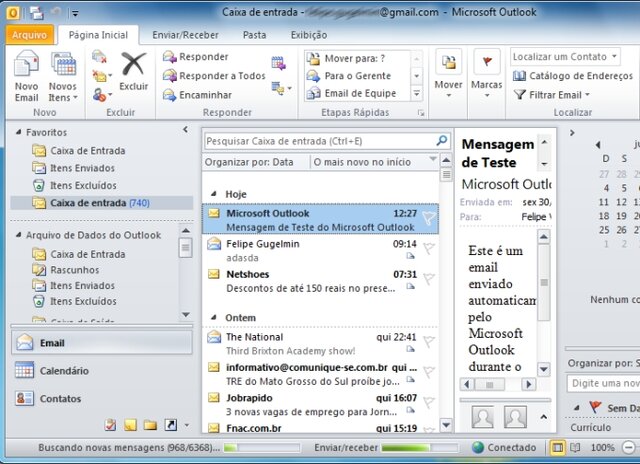Select the Para o Gerente quick step
The width and height of the screenshot is (640, 464).
[358, 76]
